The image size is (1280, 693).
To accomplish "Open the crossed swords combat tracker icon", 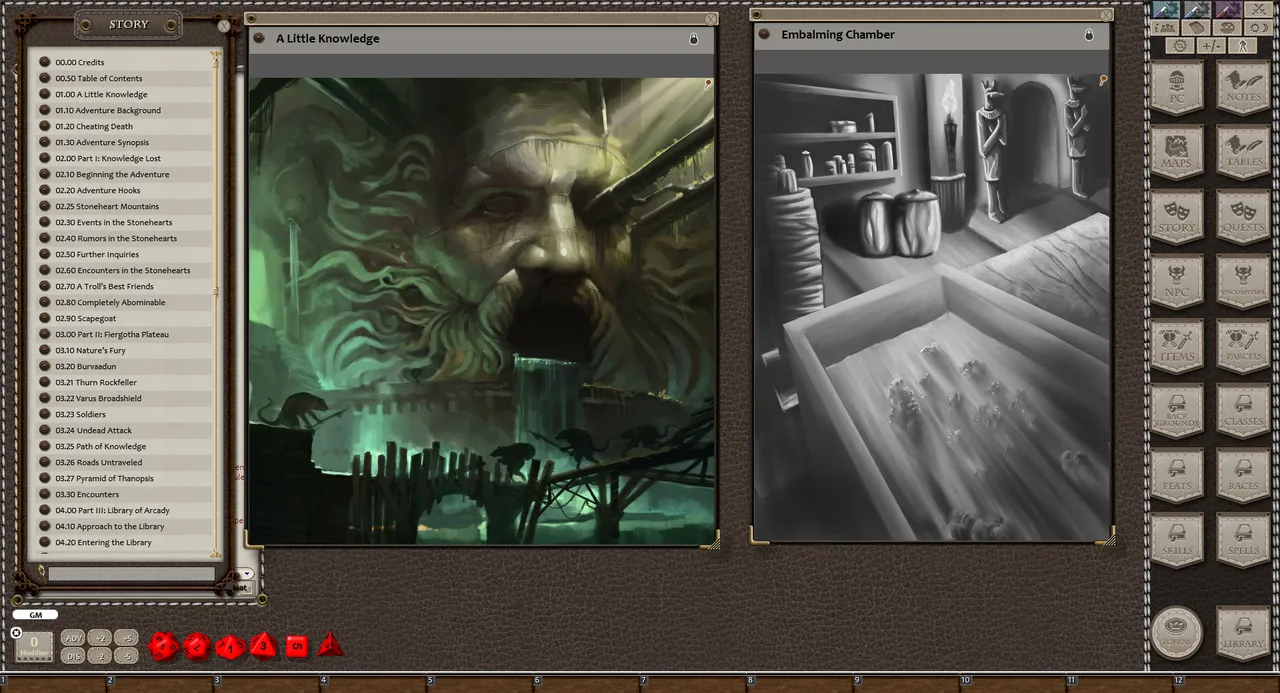I will click(x=1258, y=10).
